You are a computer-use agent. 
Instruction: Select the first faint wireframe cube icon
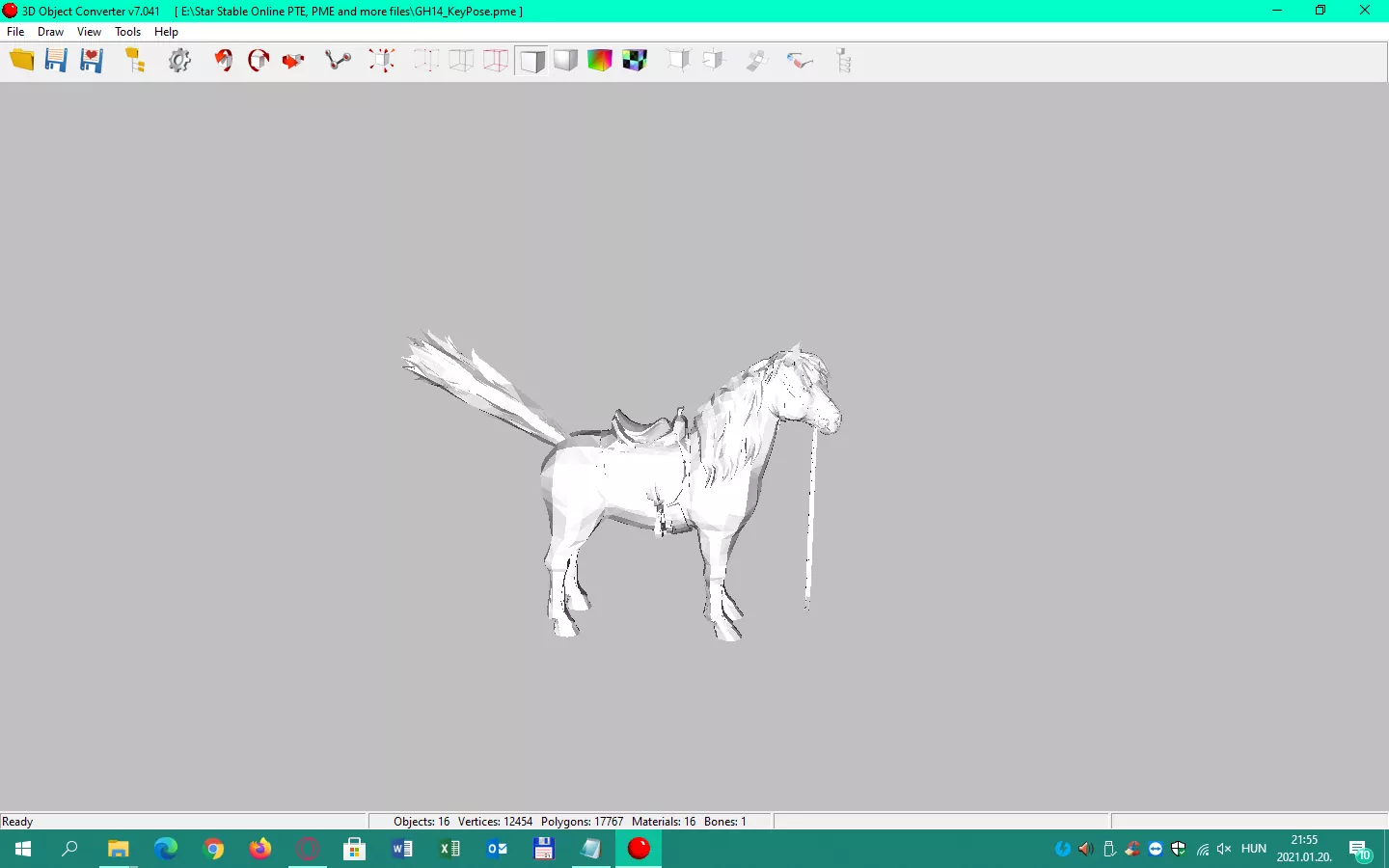click(426, 61)
